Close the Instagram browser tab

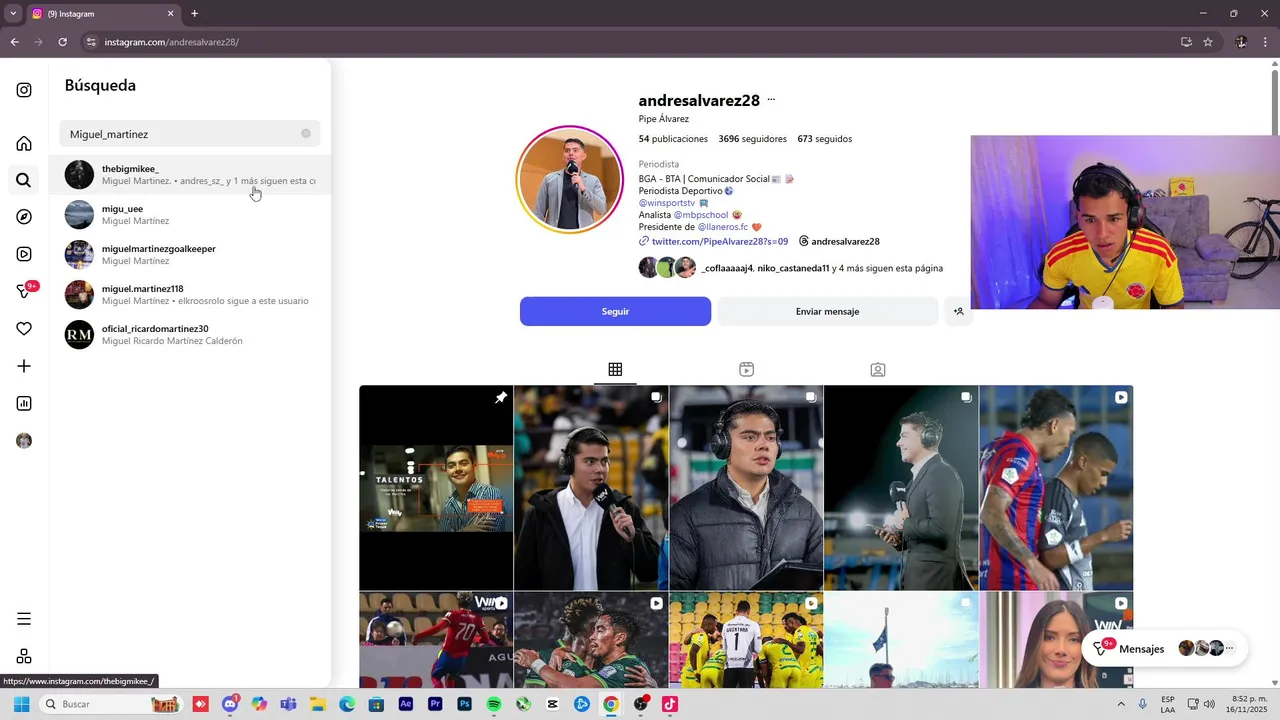pyautogui.click(x=170, y=14)
